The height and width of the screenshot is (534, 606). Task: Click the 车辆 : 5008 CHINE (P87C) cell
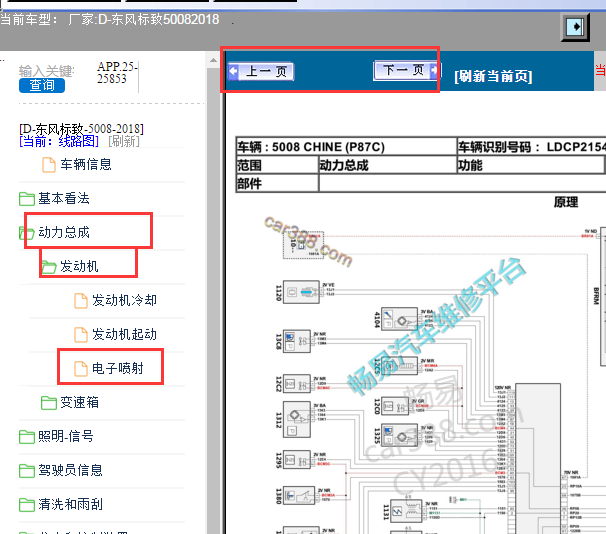(x=346, y=147)
